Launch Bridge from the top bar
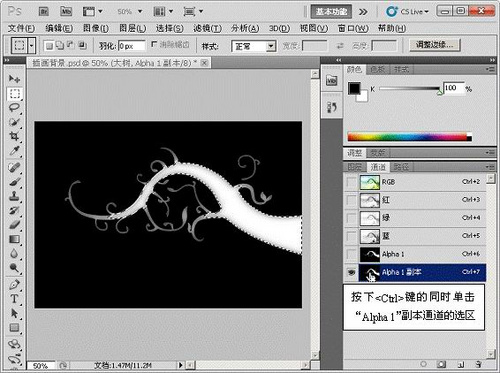This screenshot has width=500, height=373. (x=44, y=12)
